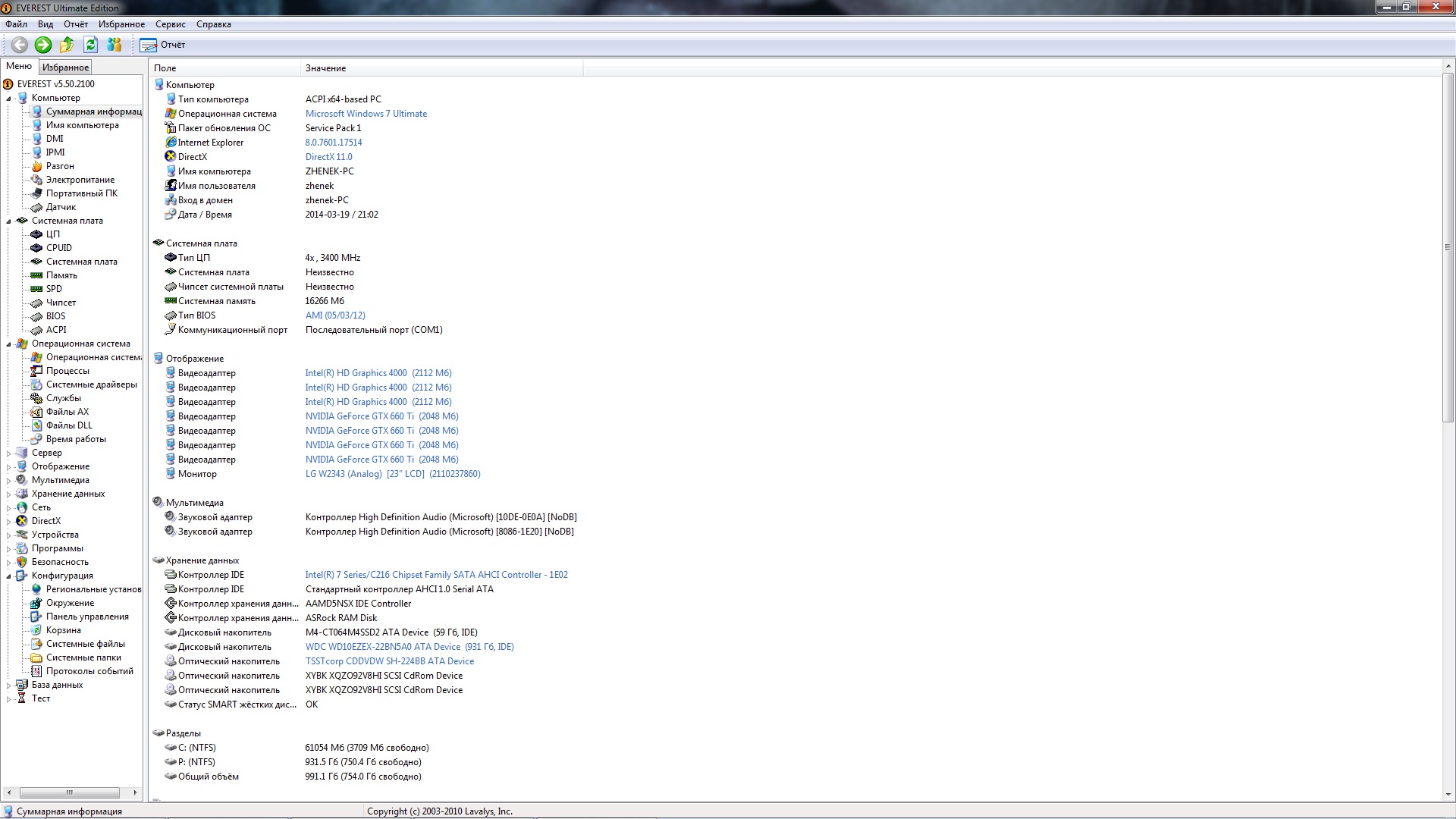Viewport: 1456px width, 819px height.
Task: Collapse the Операционная система tree node
Action: [9, 344]
